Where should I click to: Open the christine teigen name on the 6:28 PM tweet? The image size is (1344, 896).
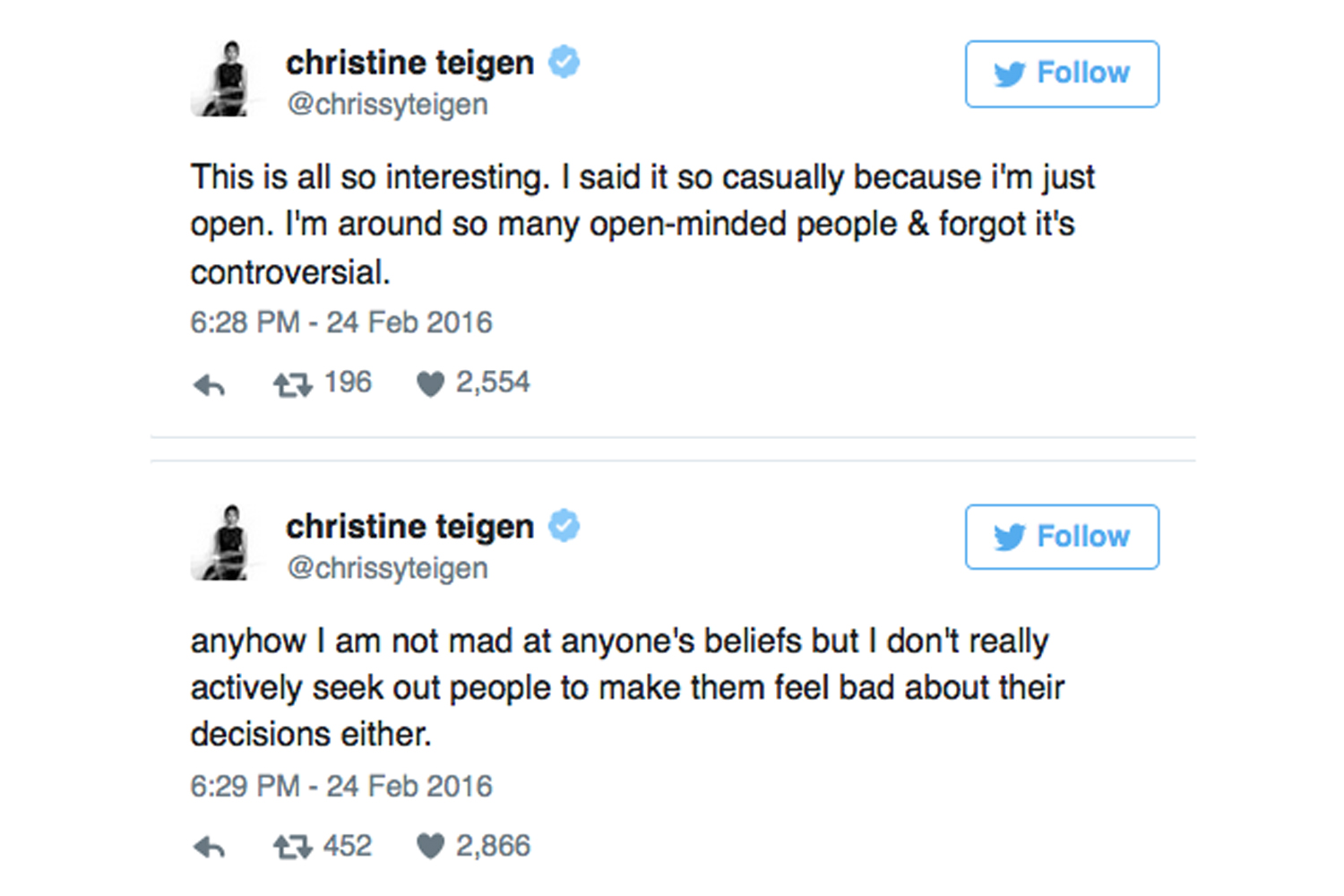click(409, 63)
